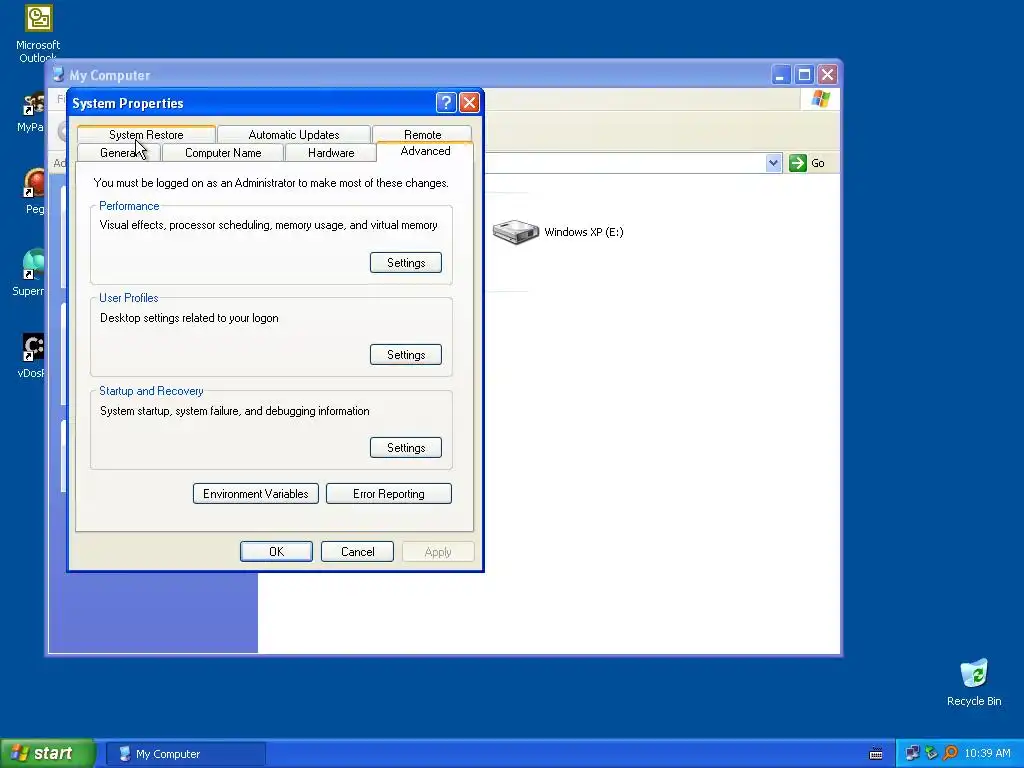The width and height of the screenshot is (1024, 768).
Task: Click the Go button in My Computer
Action: tap(807, 163)
